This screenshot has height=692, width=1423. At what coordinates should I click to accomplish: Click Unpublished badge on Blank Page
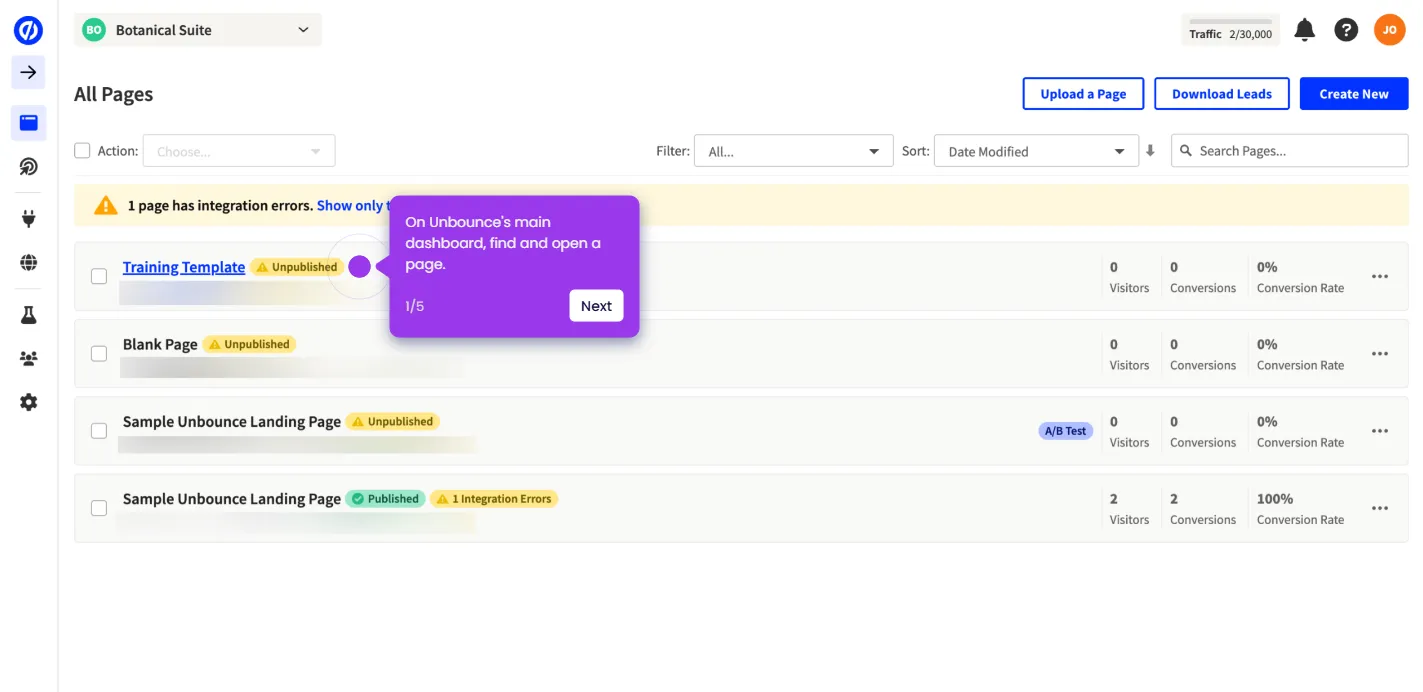[249, 344]
